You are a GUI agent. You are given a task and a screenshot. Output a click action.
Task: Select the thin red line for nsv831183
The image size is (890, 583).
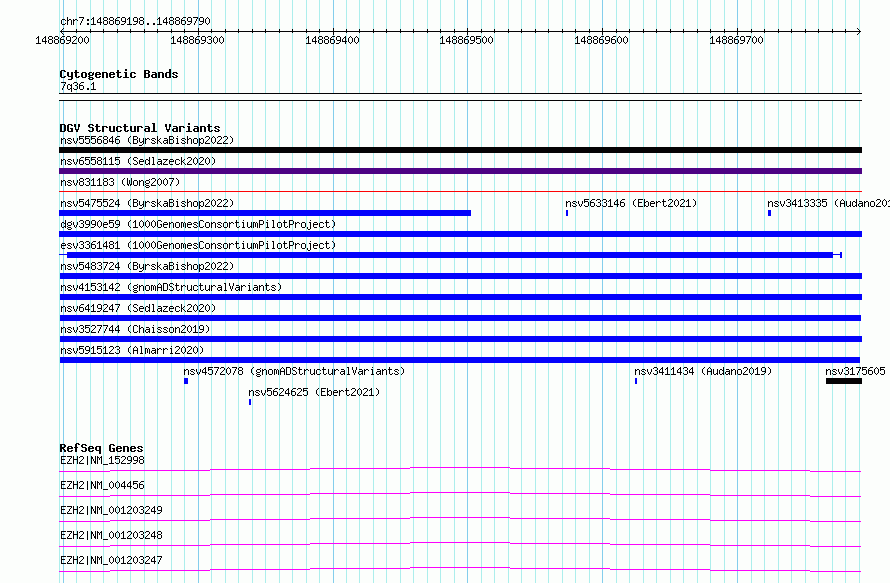(460, 192)
